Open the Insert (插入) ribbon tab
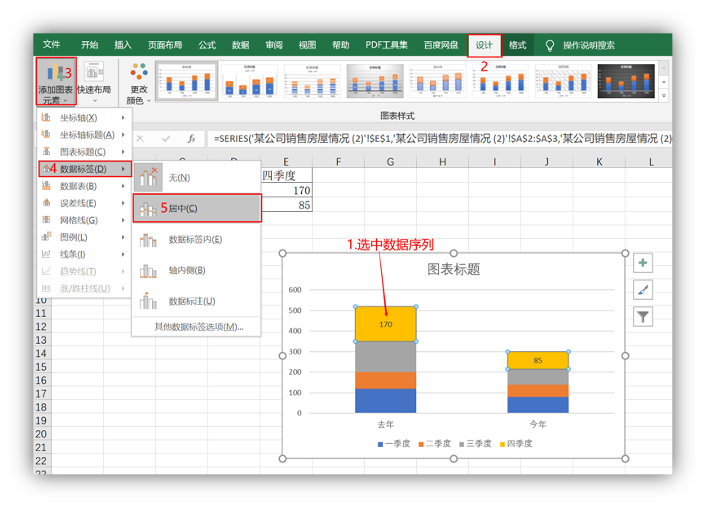706x508 pixels. click(x=123, y=45)
